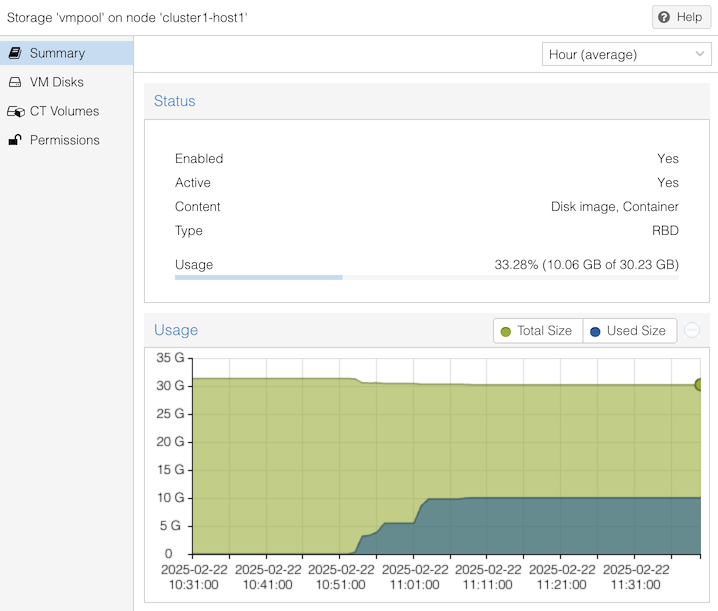Click the Summary book icon in sidebar
Image resolution: width=718 pixels, height=611 pixels.
point(15,53)
